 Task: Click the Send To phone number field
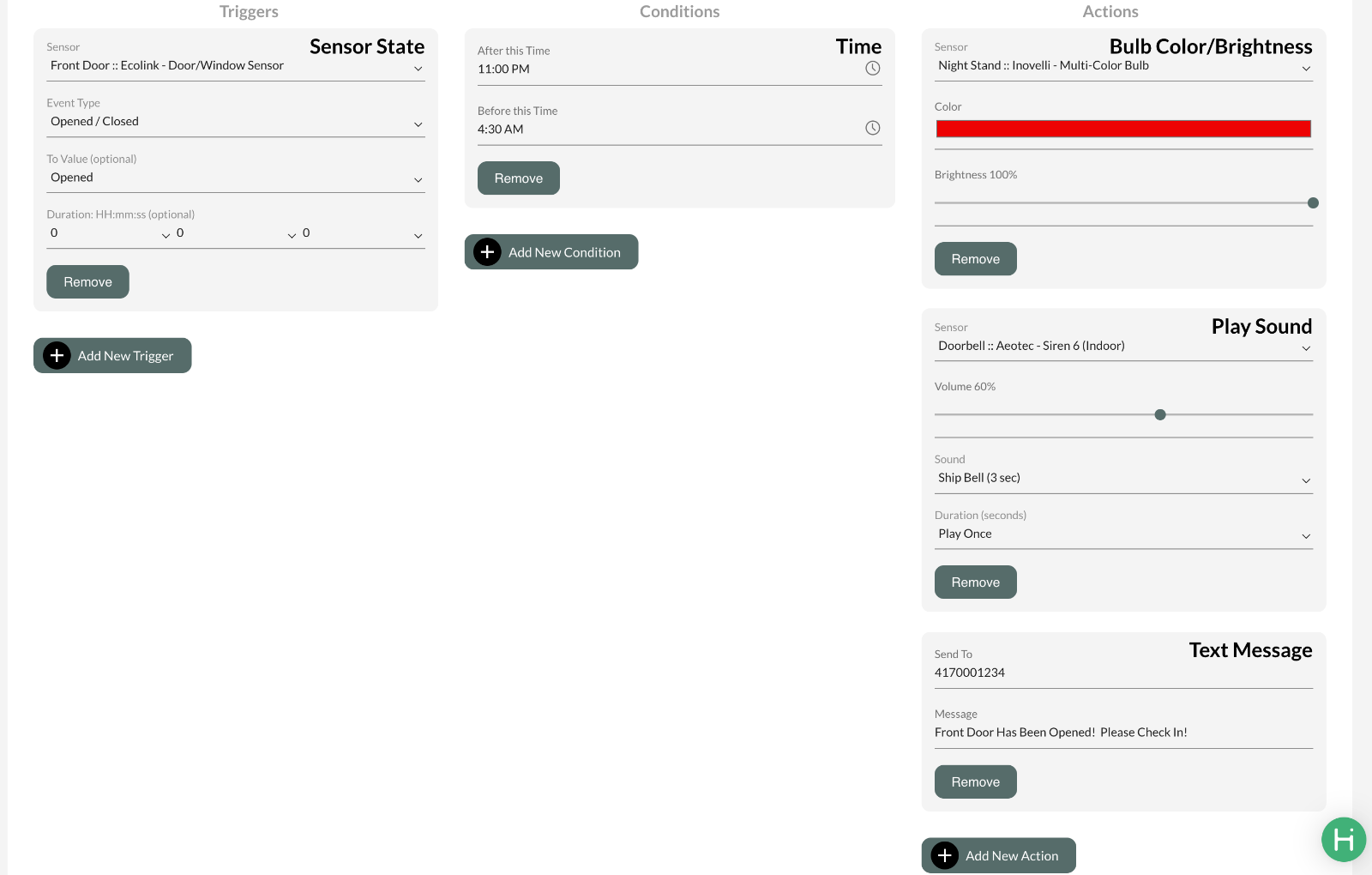coord(1122,673)
